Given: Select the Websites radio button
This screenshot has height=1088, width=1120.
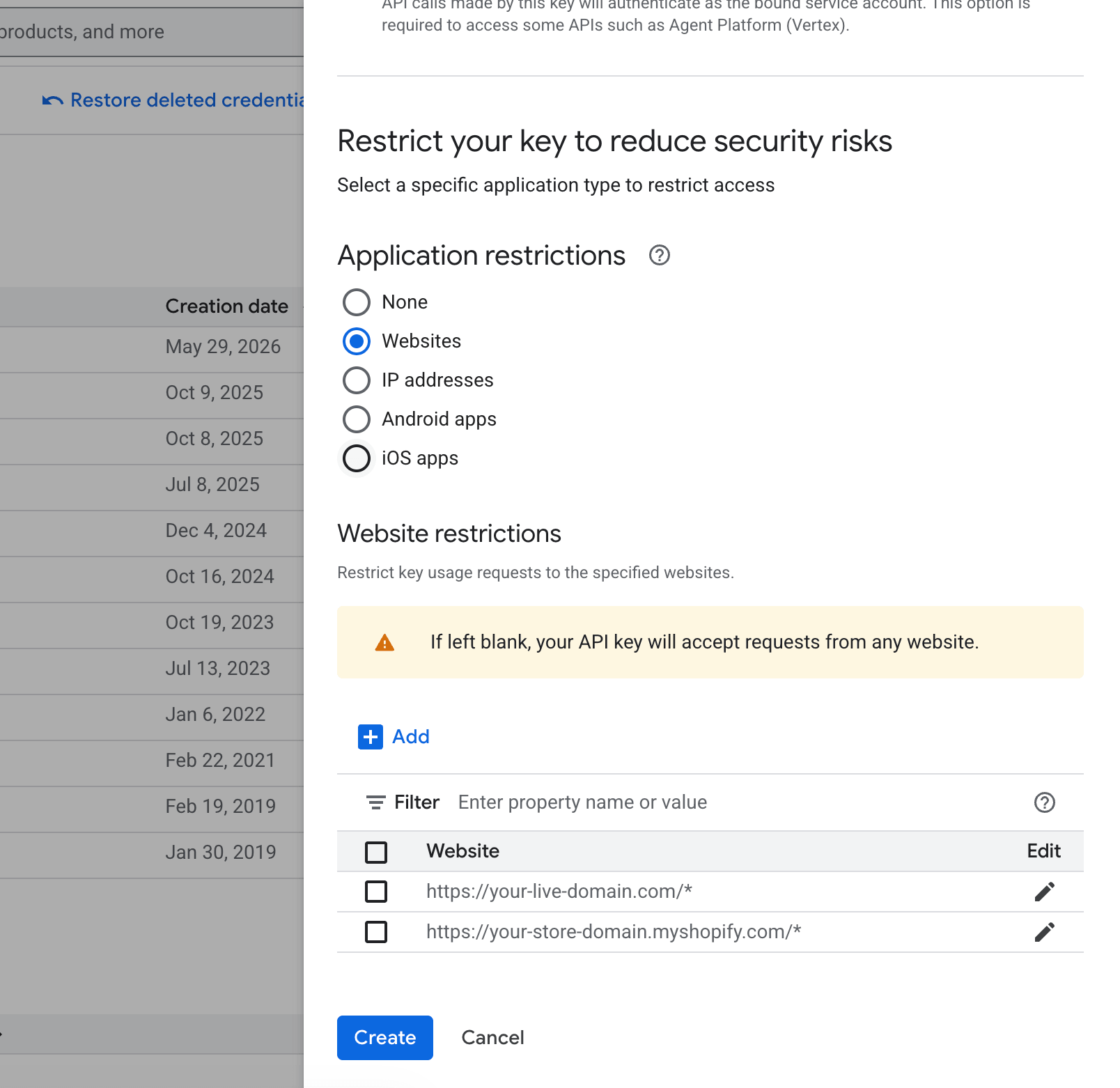Looking at the screenshot, I should click(x=357, y=341).
